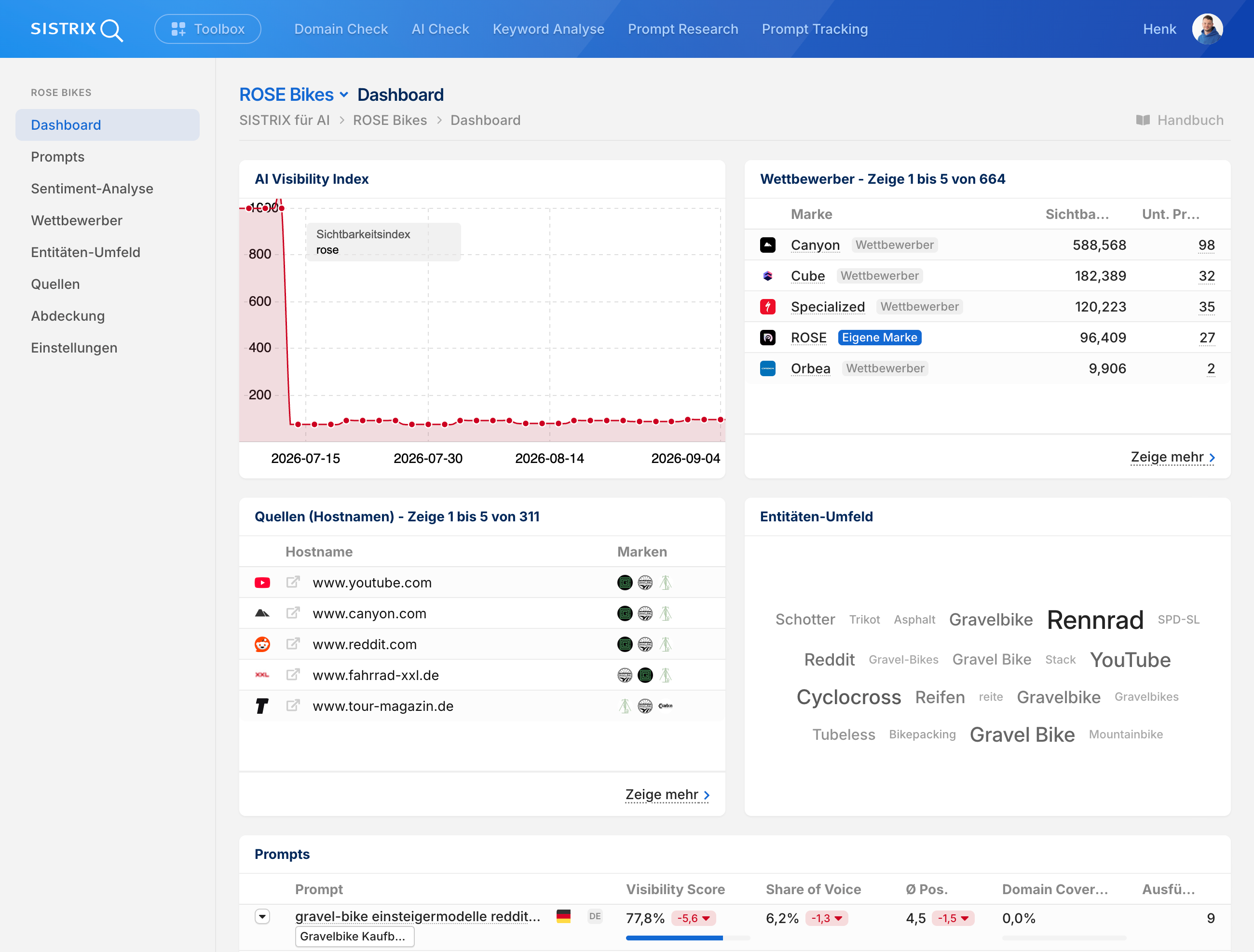Screen dimensions: 1254x952
Task: Sort by Share of Voice column header
Action: pyautogui.click(x=813, y=890)
